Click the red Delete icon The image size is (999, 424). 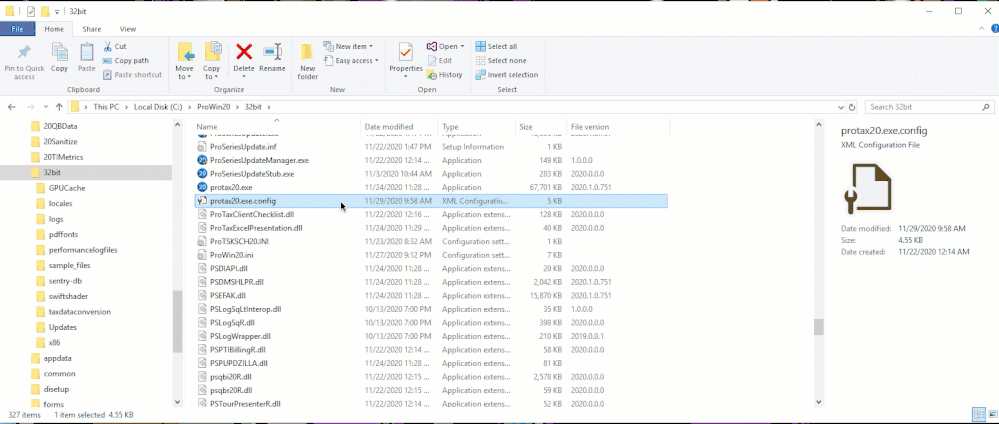pyautogui.click(x=243, y=53)
